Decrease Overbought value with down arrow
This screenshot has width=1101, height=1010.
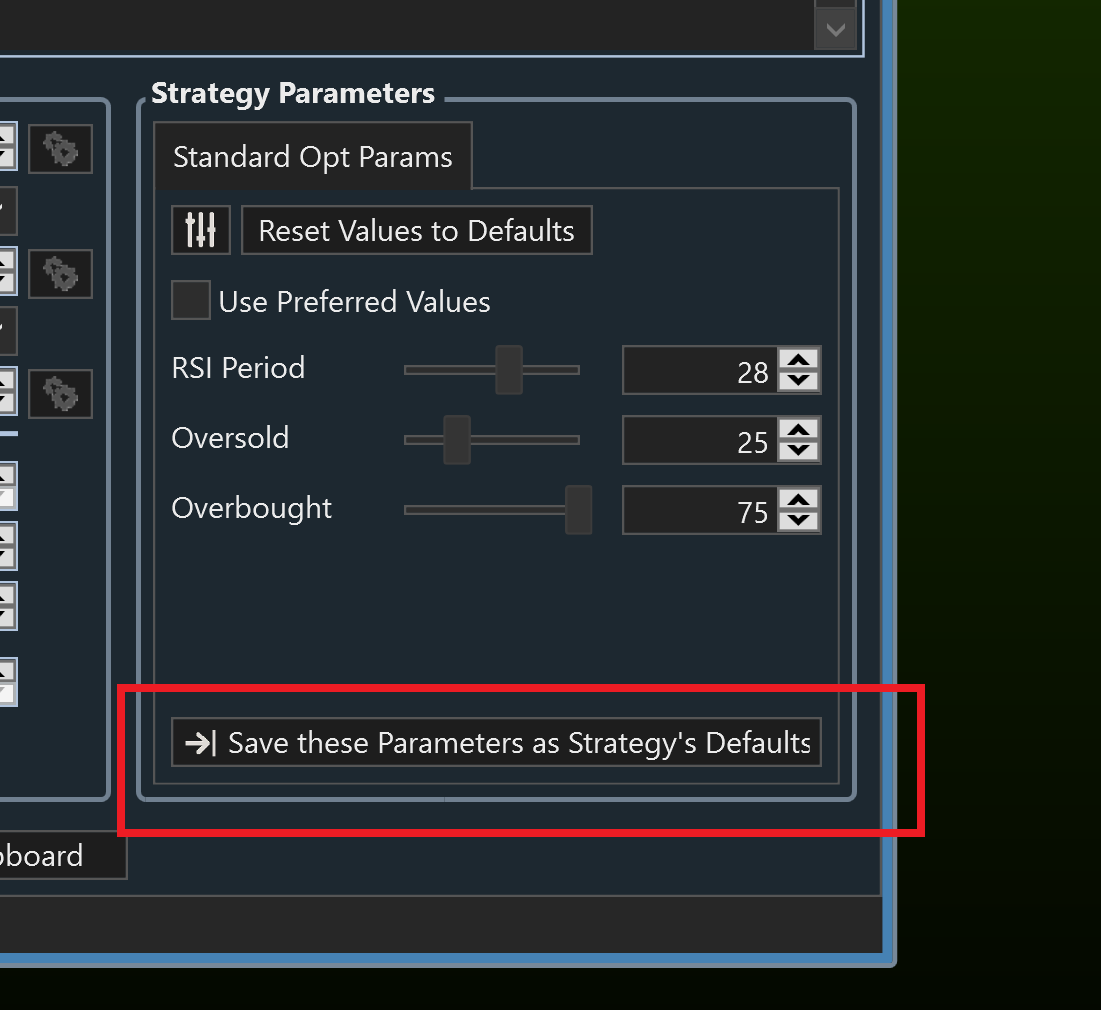(798, 520)
